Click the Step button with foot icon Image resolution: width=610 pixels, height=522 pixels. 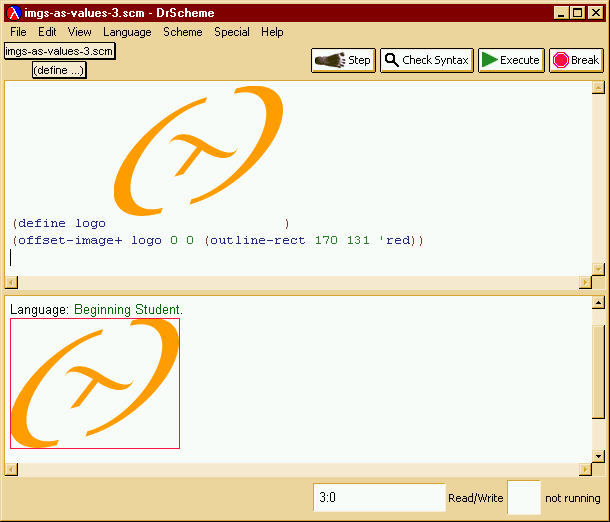(x=343, y=60)
